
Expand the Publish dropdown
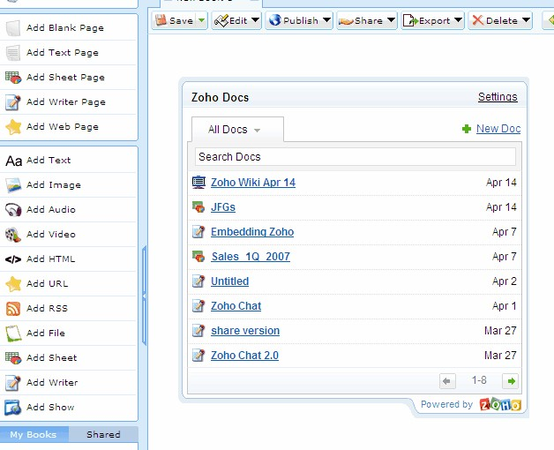(327, 20)
